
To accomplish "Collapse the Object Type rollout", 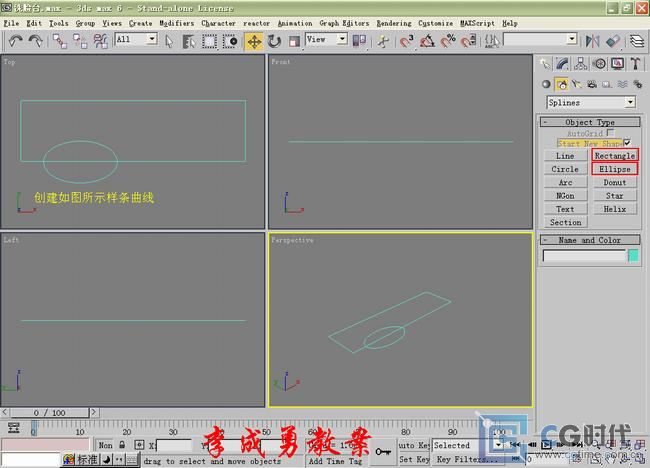I will [x=590, y=122].
